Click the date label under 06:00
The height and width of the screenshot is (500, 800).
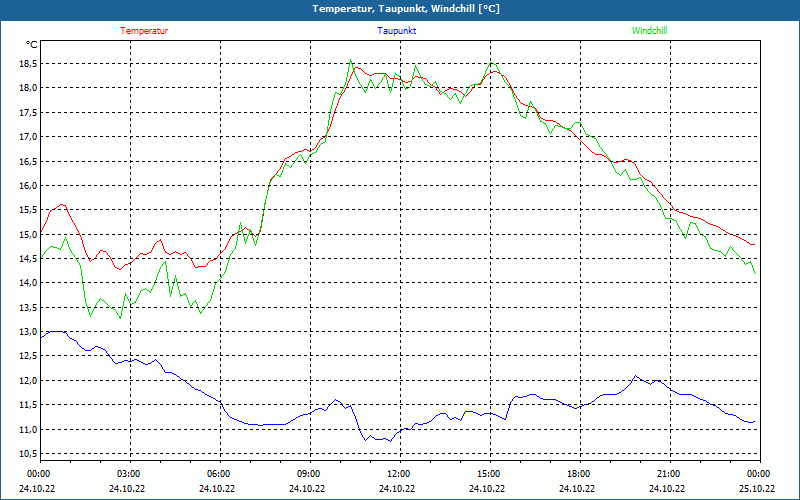click(x=217, y=488)
